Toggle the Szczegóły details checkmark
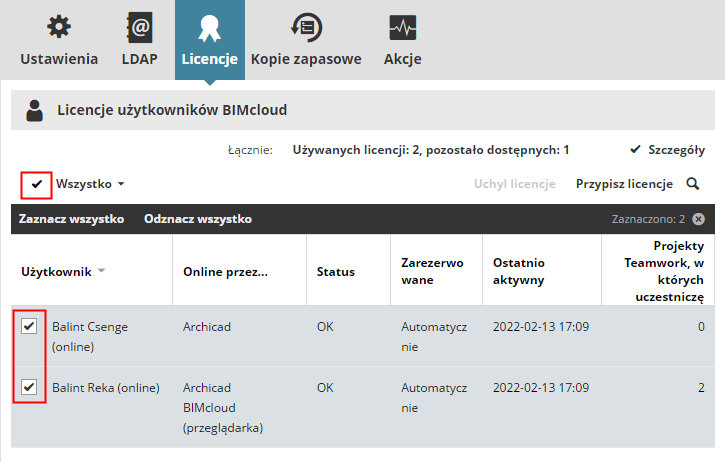 (634, 150)
